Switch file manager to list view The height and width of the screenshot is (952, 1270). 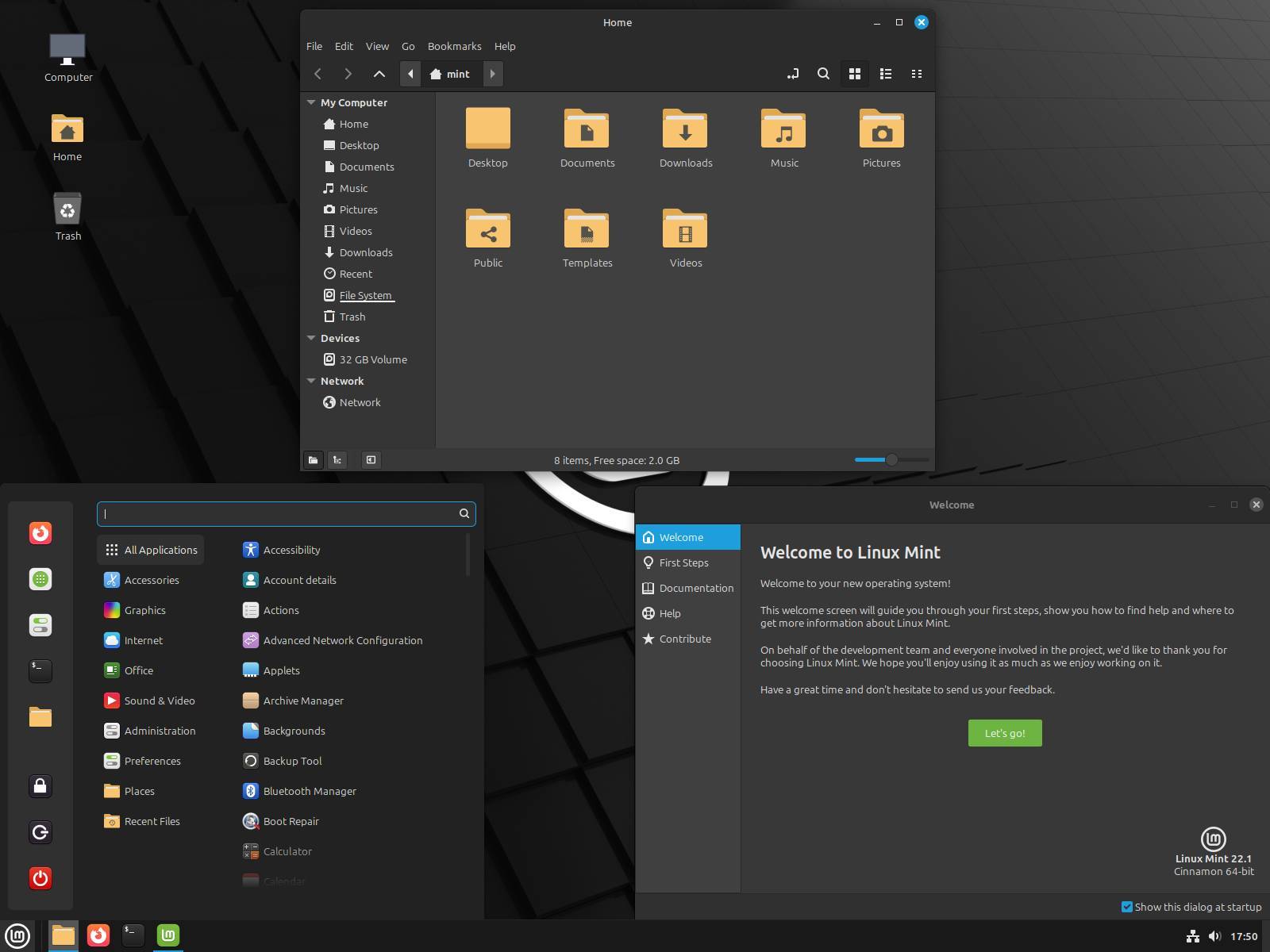(x=886, y=74)
